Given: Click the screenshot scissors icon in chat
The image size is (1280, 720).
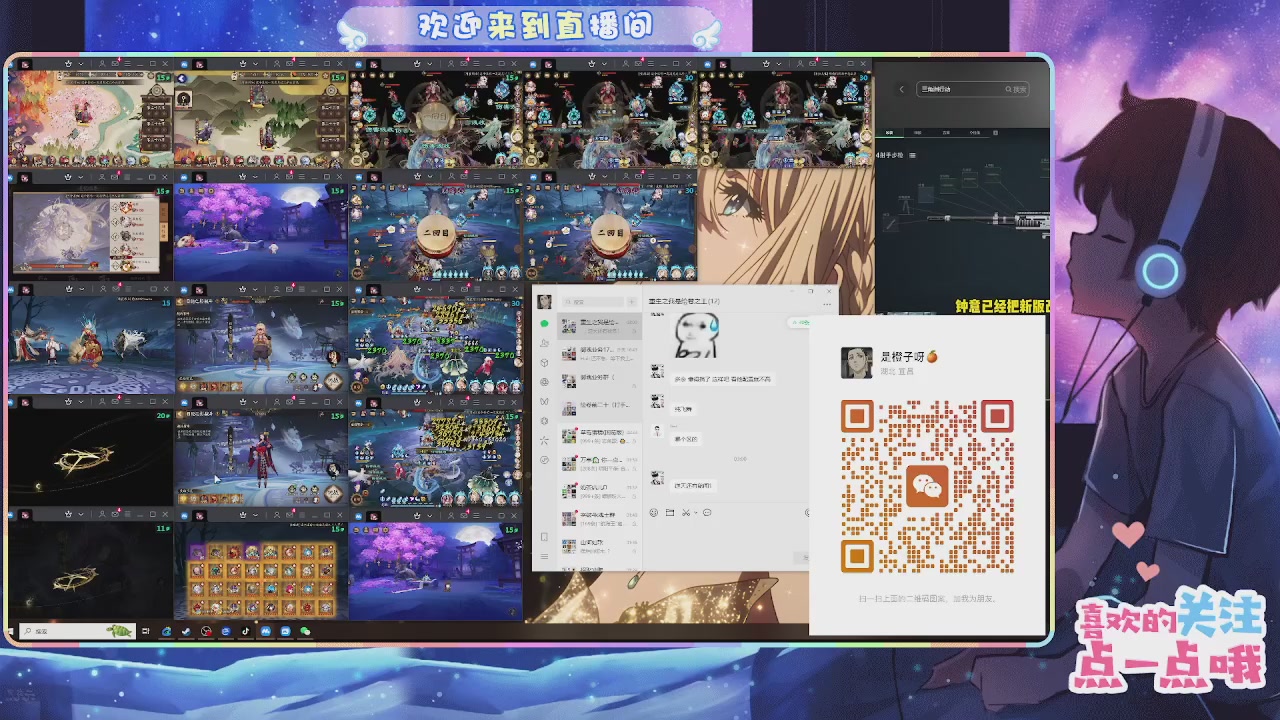Looking at the screenshot, I should click(x=686, y=512).
